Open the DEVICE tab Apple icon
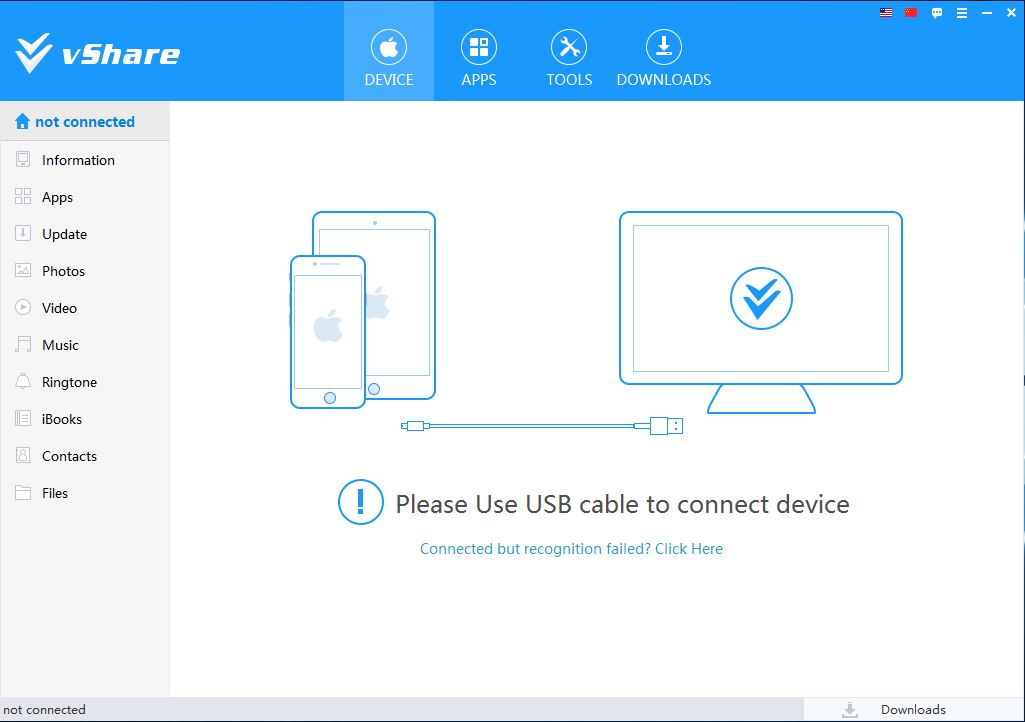The height and width of the screenshot is (722, 1025). coord(389,47)
